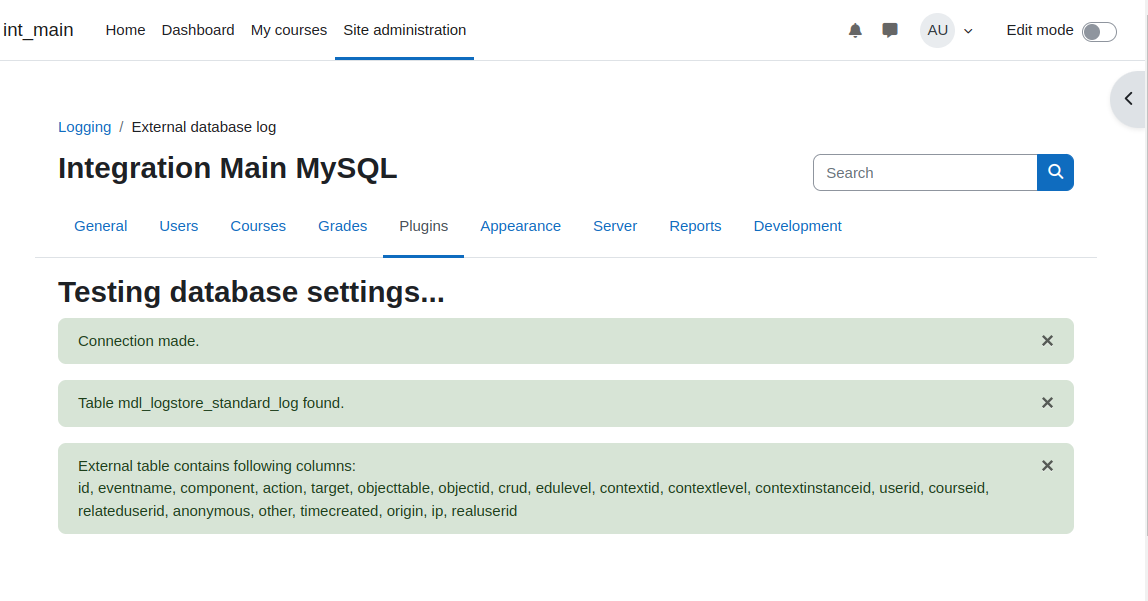Click the 'Edit mode' label
Screen dimensions: 1148x601
pyautogui.click(x=1040, y=30)
